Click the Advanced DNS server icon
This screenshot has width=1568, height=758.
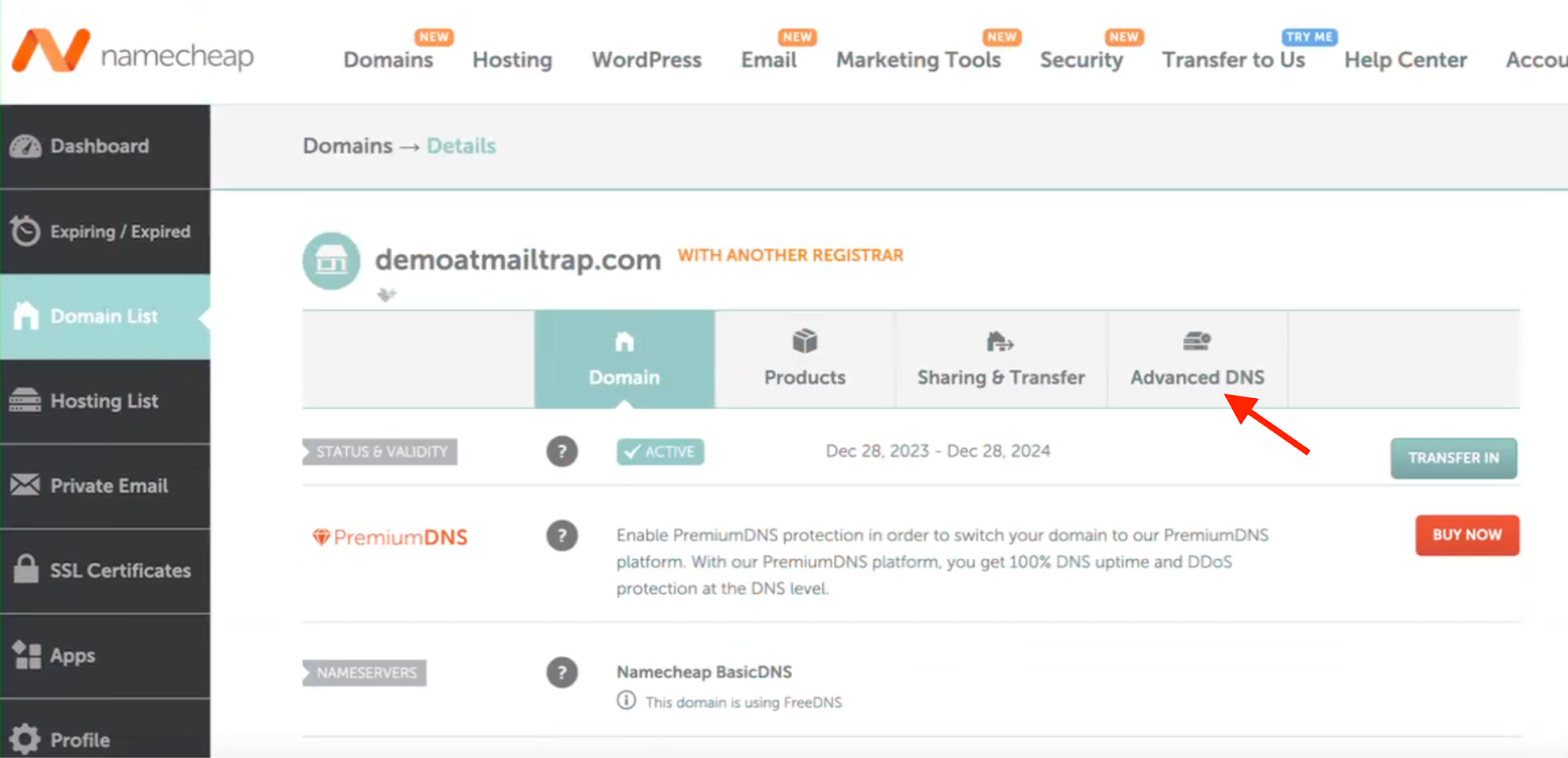1197,341
